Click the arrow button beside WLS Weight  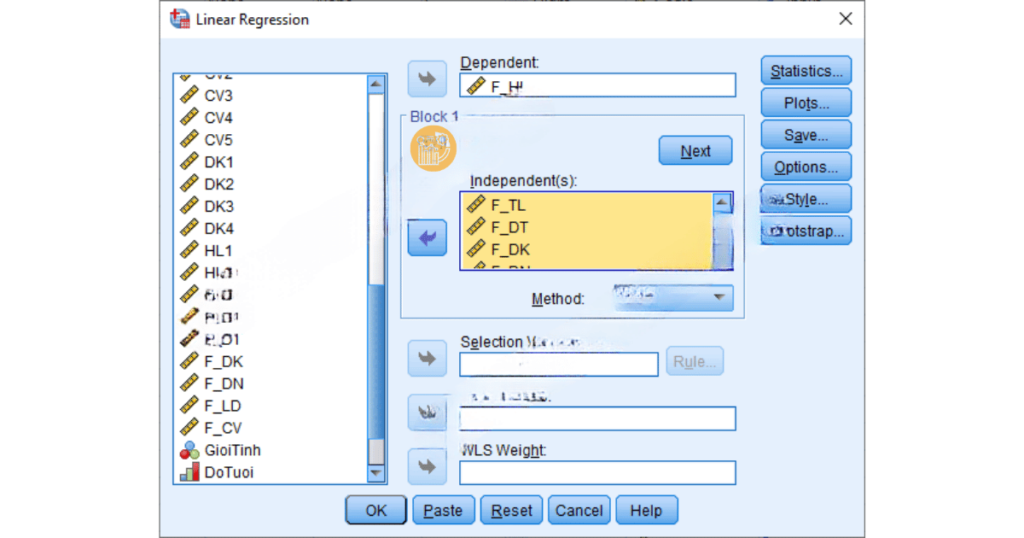point(427,467)
